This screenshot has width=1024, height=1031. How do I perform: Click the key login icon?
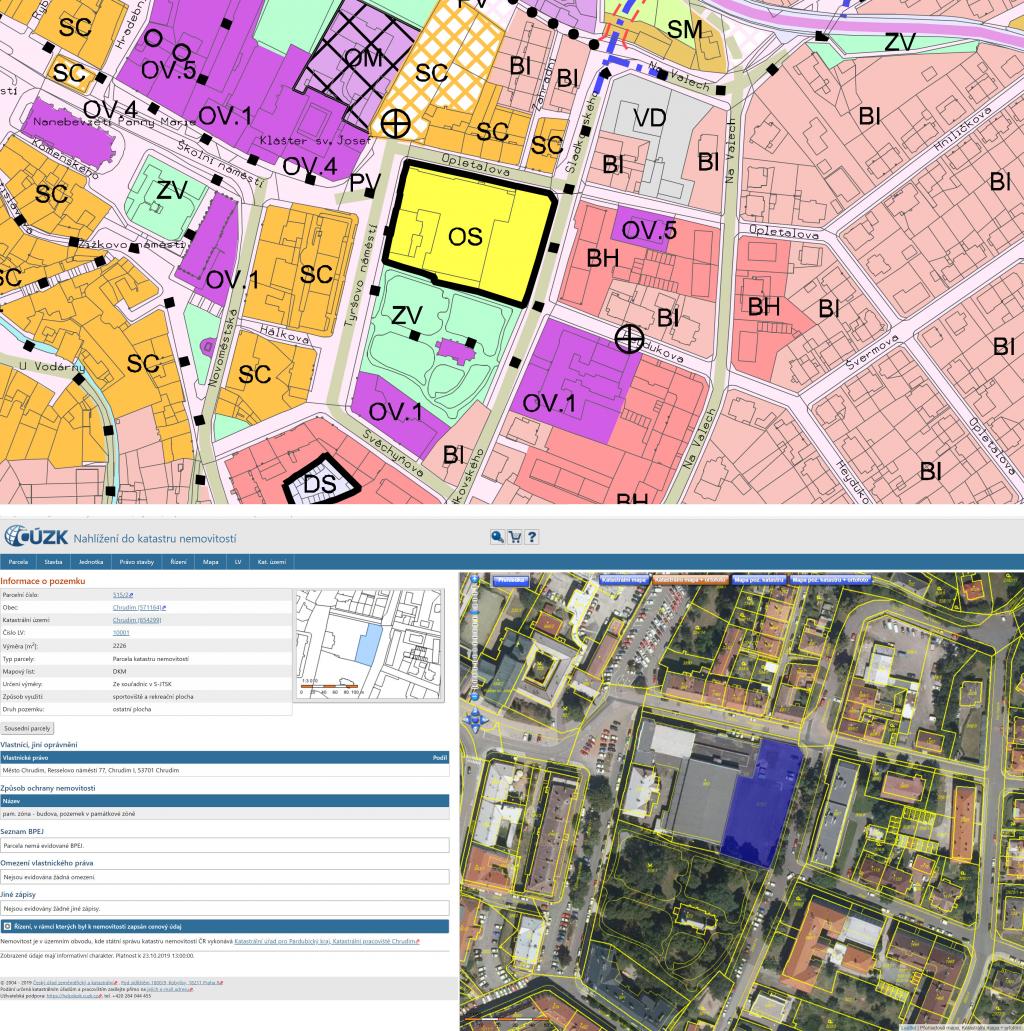[497, 537]
